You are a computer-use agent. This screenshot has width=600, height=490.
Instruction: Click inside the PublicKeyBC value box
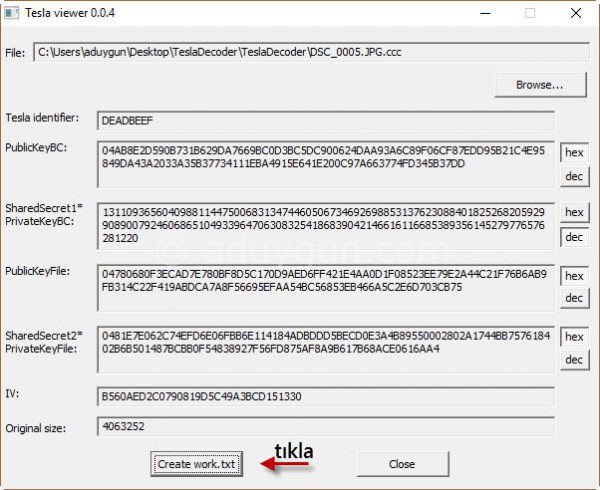tap(326, 164)
